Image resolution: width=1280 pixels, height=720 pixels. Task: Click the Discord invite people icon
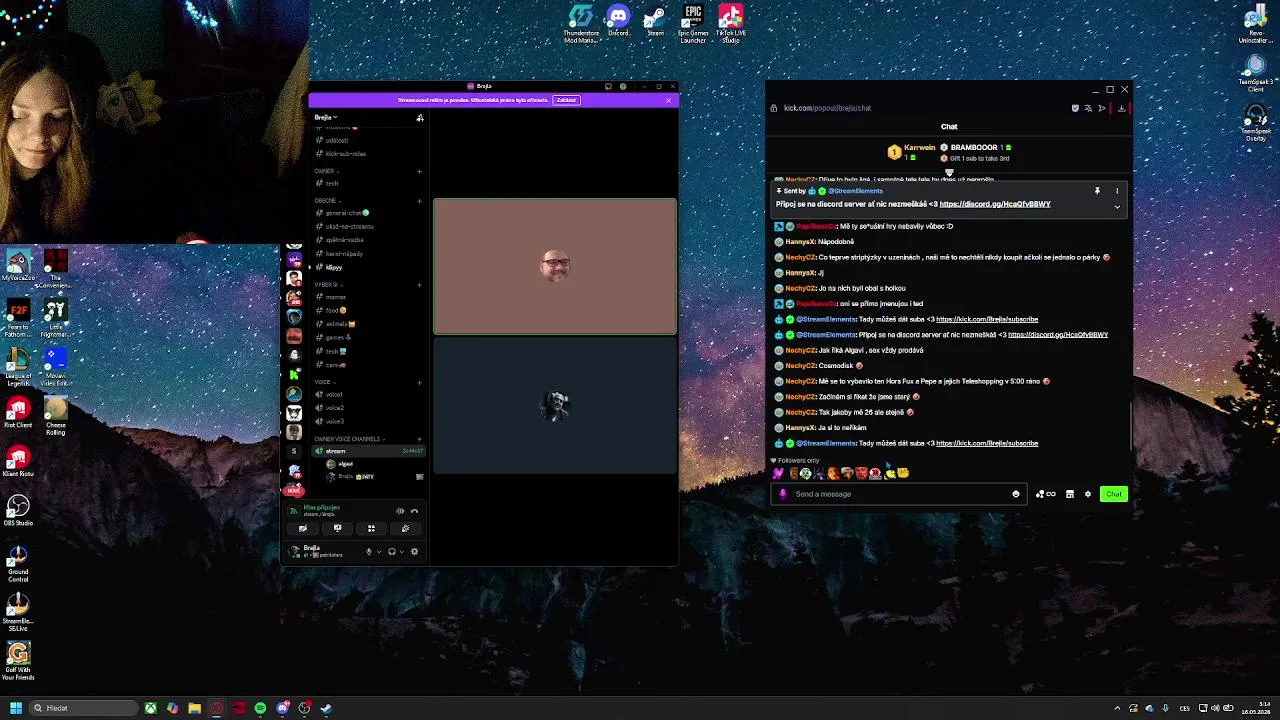point(420,118)
